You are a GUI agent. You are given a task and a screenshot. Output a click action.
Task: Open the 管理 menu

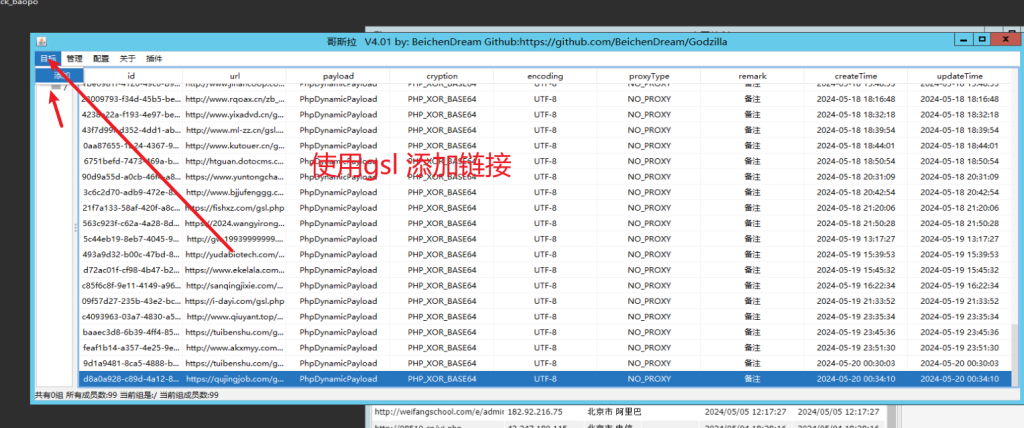(x=75, y=59)
